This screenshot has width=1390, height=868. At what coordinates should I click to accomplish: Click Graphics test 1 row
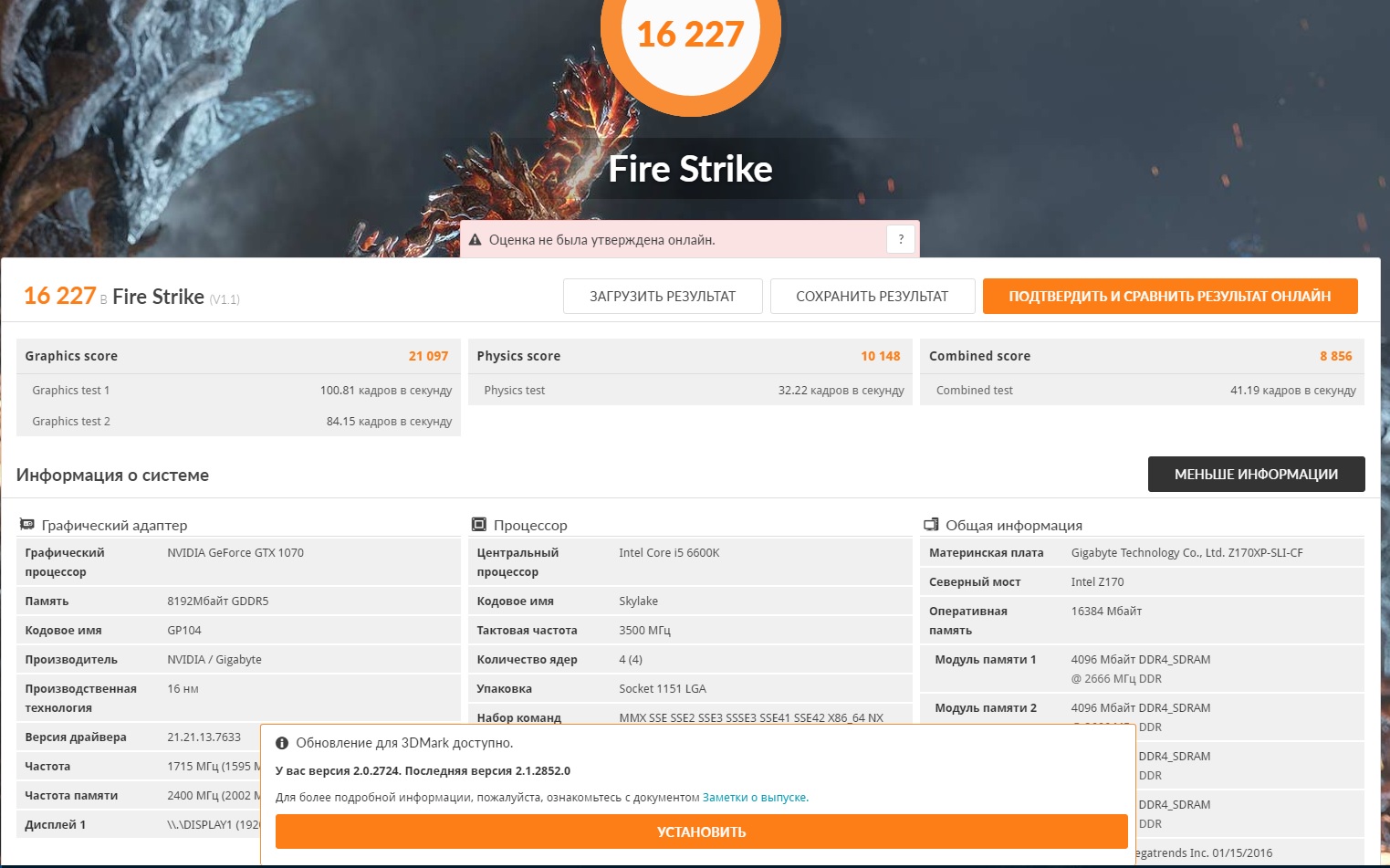pyautogui.click(x=238, y=390)
